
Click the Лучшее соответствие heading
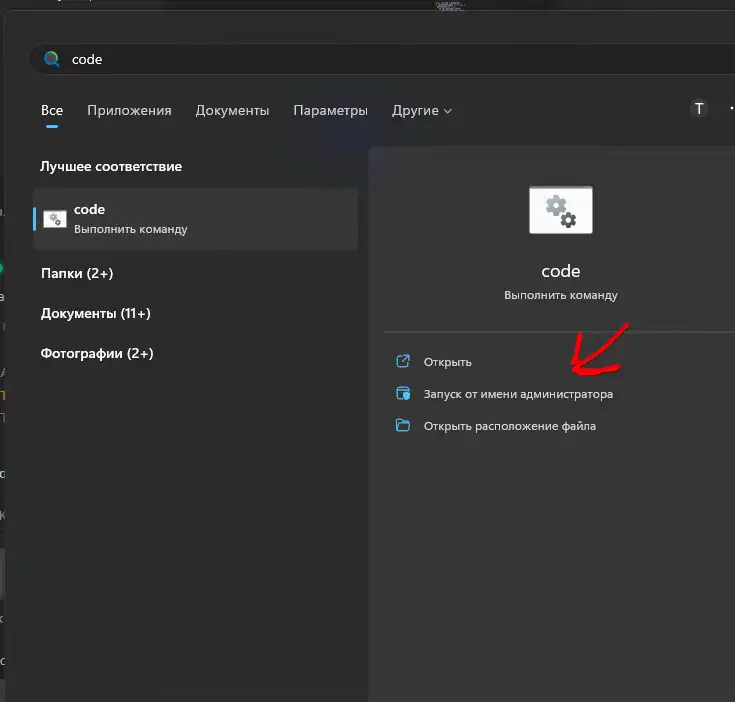click(111, 167)
